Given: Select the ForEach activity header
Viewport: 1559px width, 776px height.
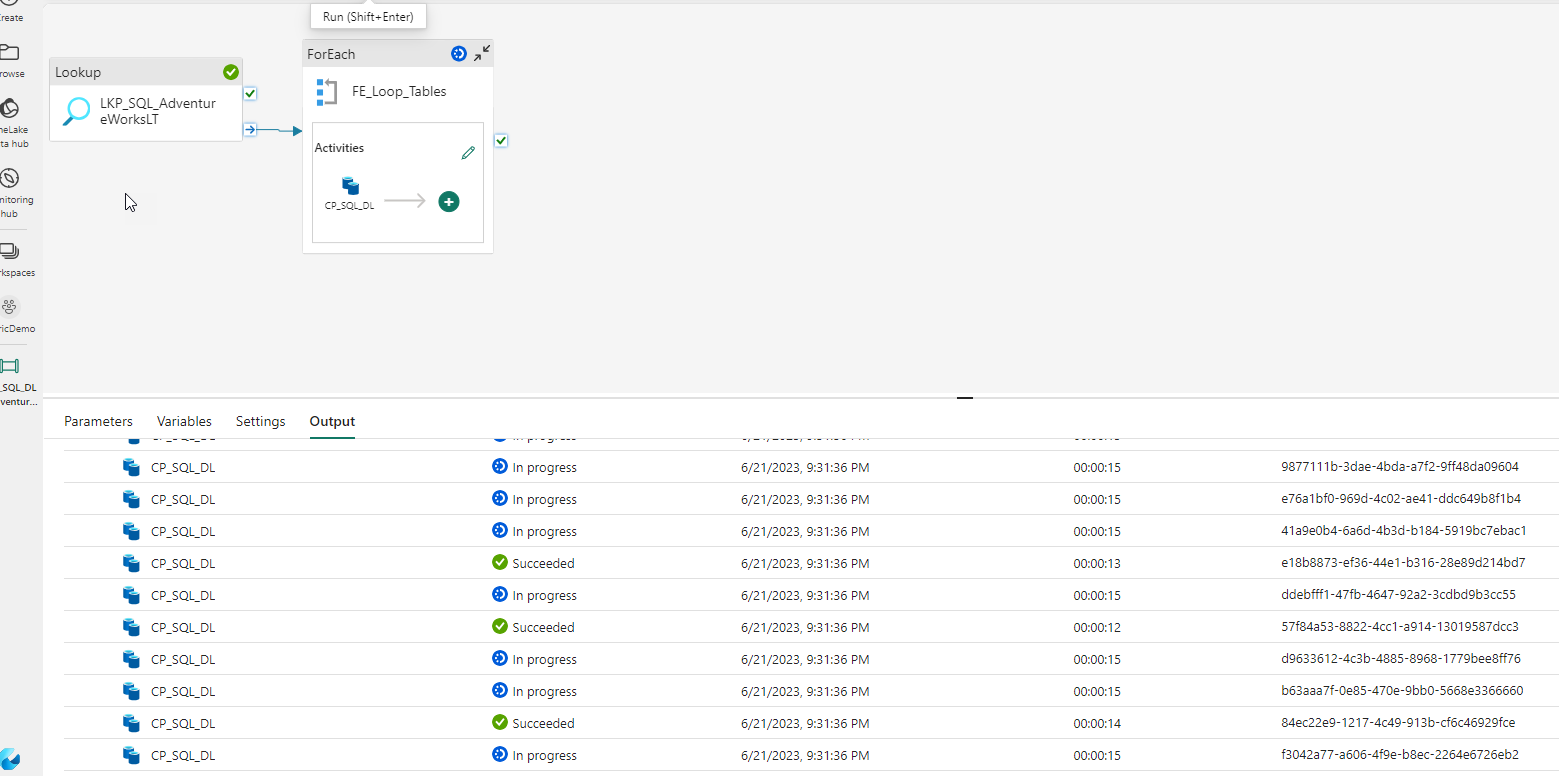Looking at the screenshot, I should tap(398, 54).
